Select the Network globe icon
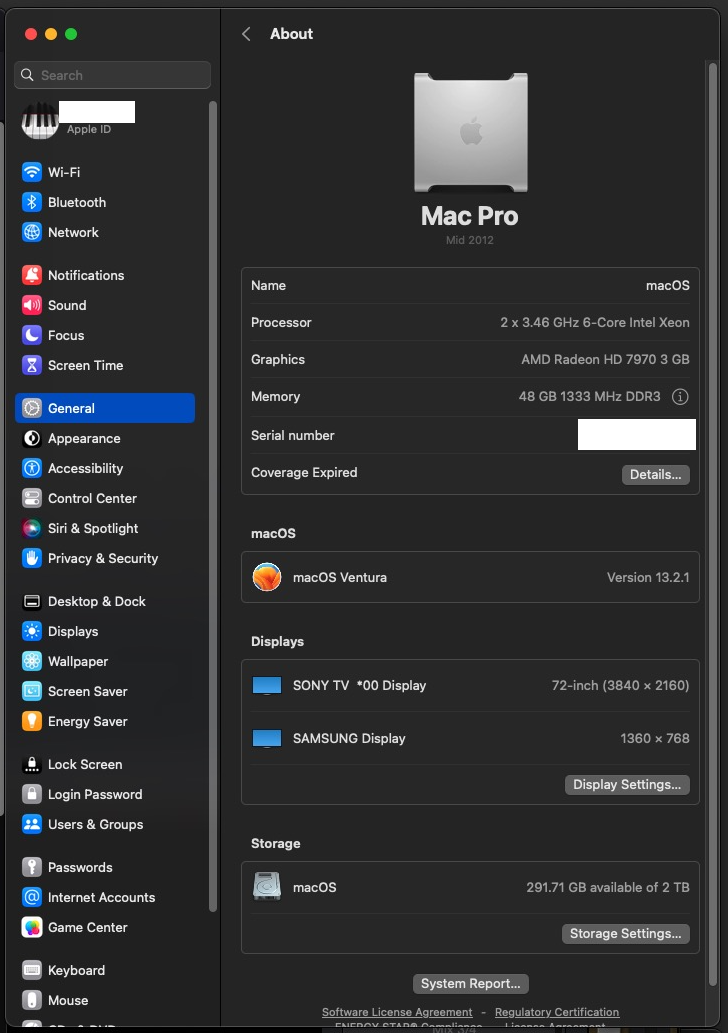This screenshot has width=728, height=1033. 32,232
